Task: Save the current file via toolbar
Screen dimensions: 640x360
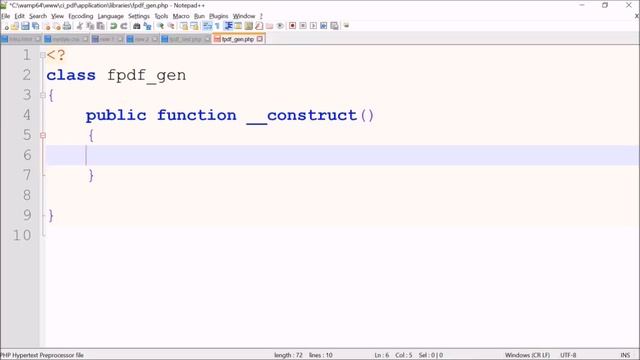Action: pos(25,26)
